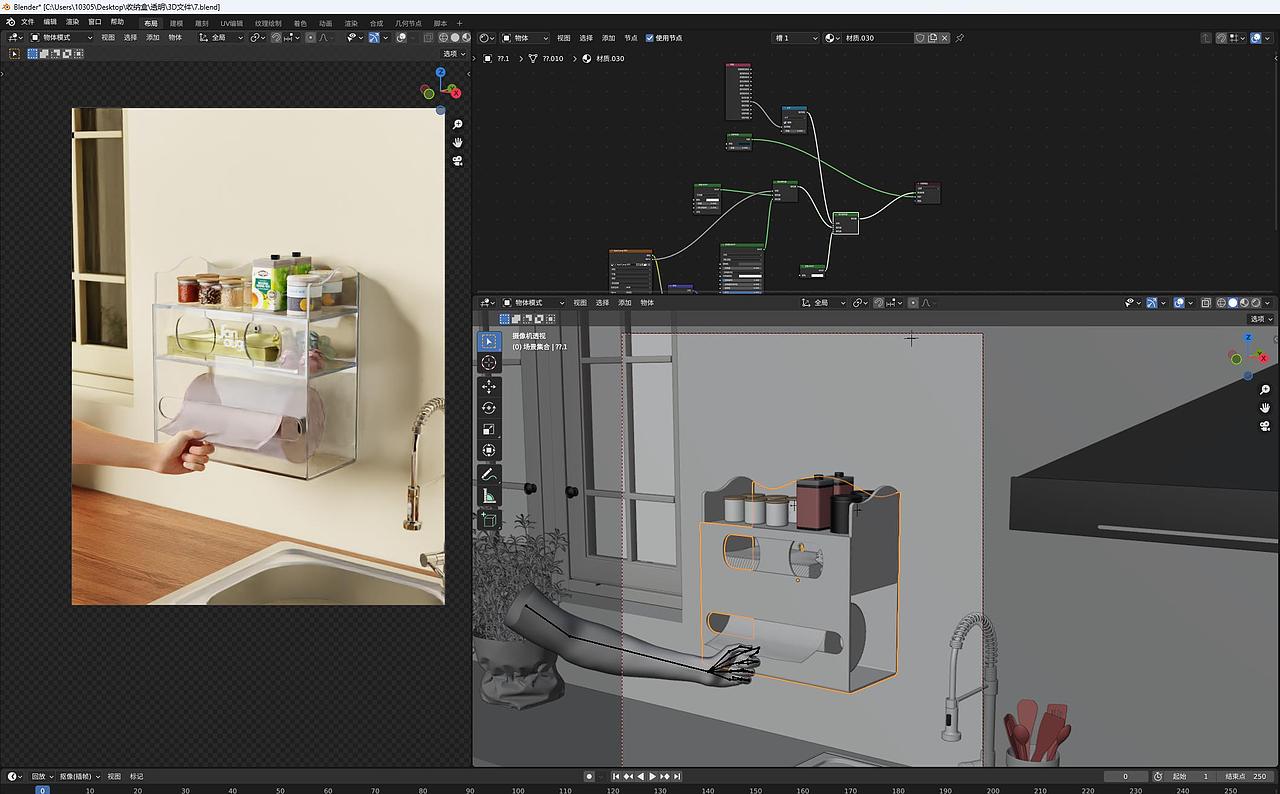Click zoom magnifier icon in left viewport
The height and width of the screenshot is (794, 1280).
[x=457, y=124]
